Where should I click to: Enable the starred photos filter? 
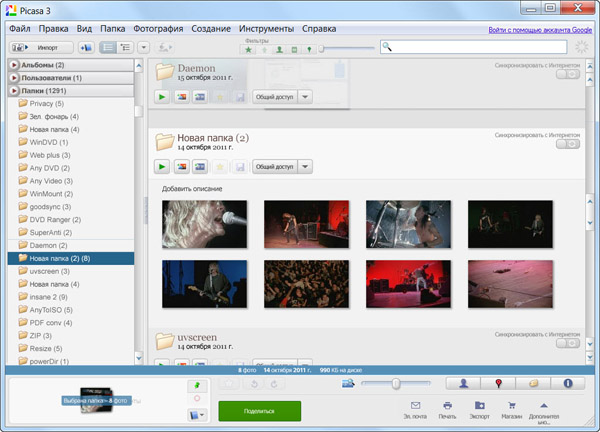tap(249, 48)
